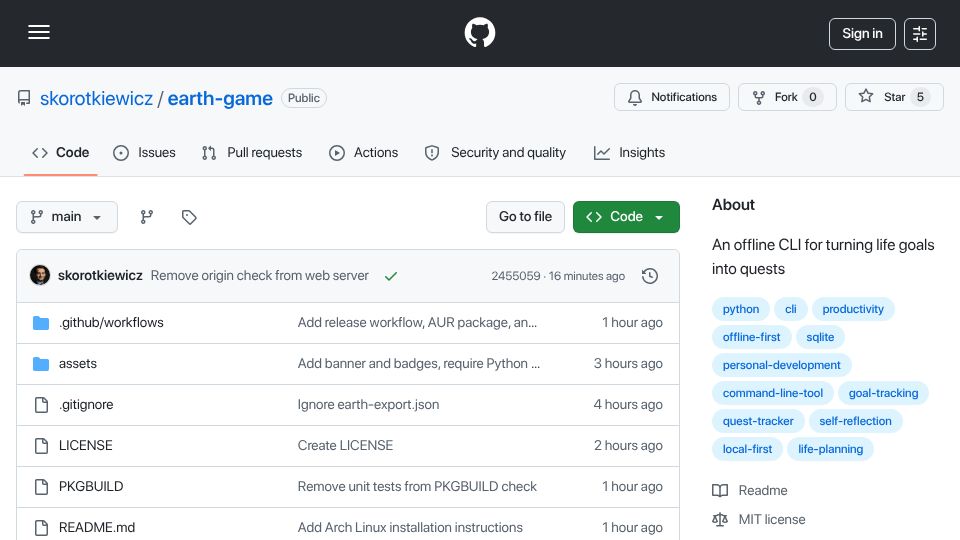Image resolution: width=960 pixels, height=540 pixels.
Task: Open the Insights tab
Action: click(x=629, y=152)
